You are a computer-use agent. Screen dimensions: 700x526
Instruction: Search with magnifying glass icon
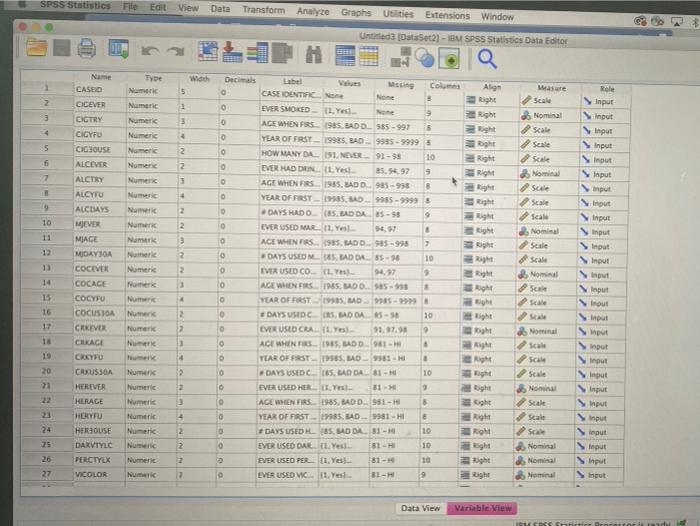pos(487,59)
